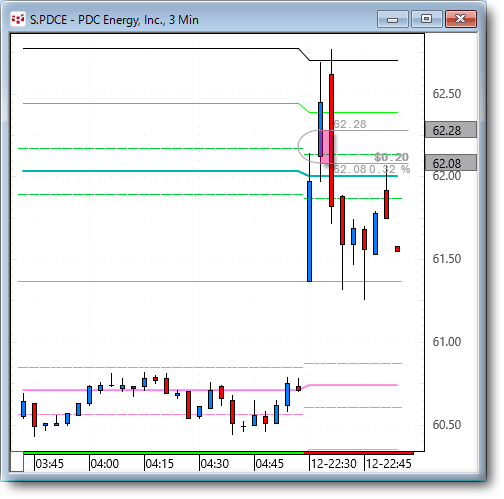Viewport: 504px width, 499px height.
Task: Select the 60.50 price axis label
Action: pyautogui.click(x=446, y=425)
